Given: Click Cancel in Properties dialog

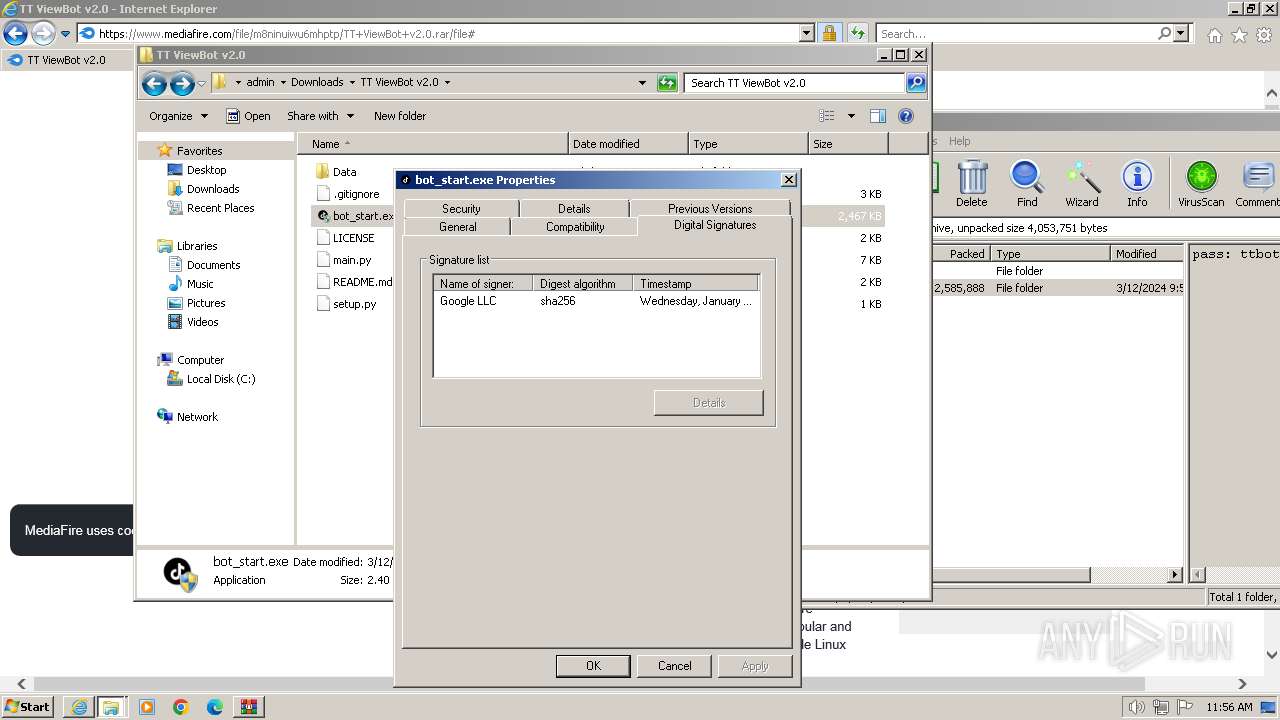Looking at the screenshot, I should click(x=674, y=666).
